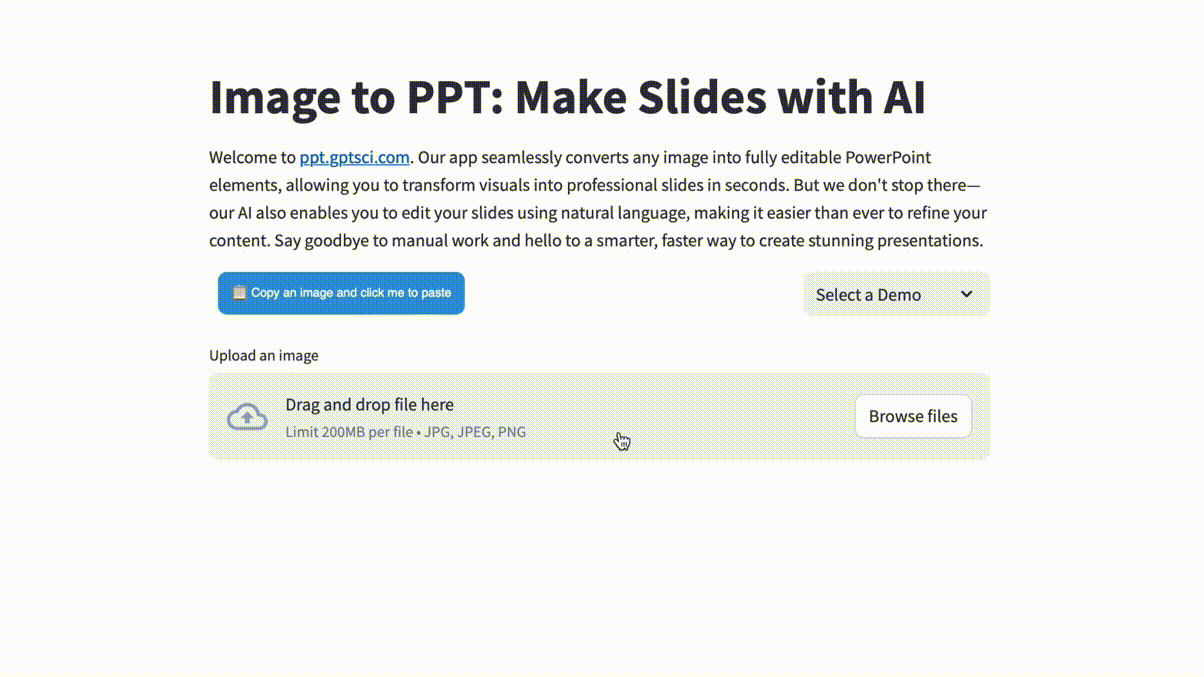
Task: Click the Drag and drop file here text
Action: [369, 404]
